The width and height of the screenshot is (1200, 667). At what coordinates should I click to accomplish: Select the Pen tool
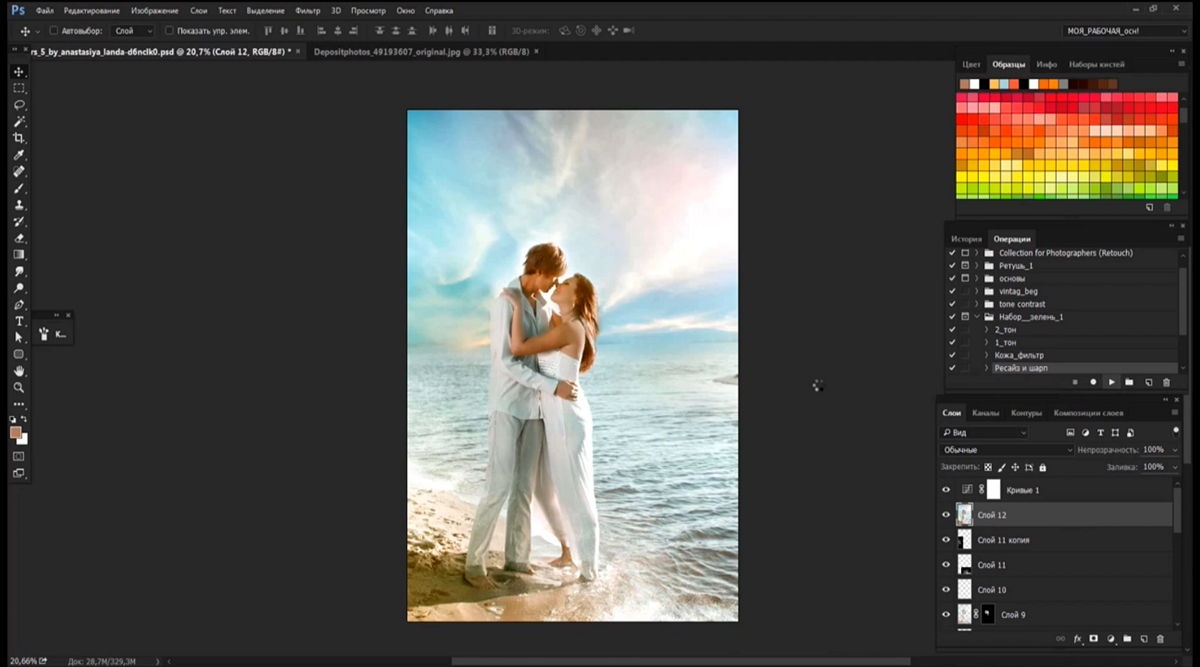pos(19,304)
